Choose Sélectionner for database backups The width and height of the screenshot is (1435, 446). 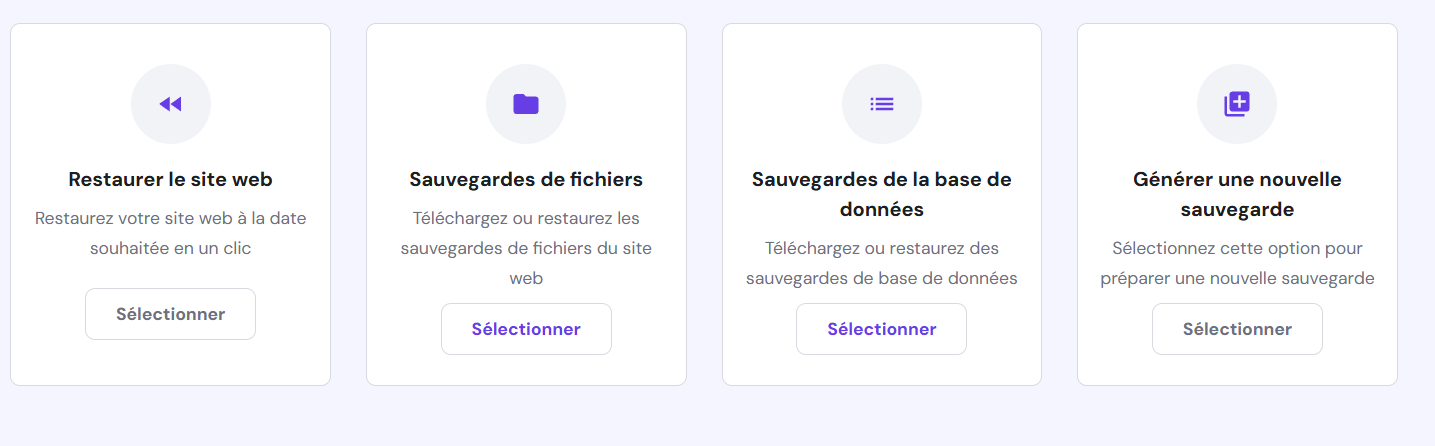tap(881, 329)
